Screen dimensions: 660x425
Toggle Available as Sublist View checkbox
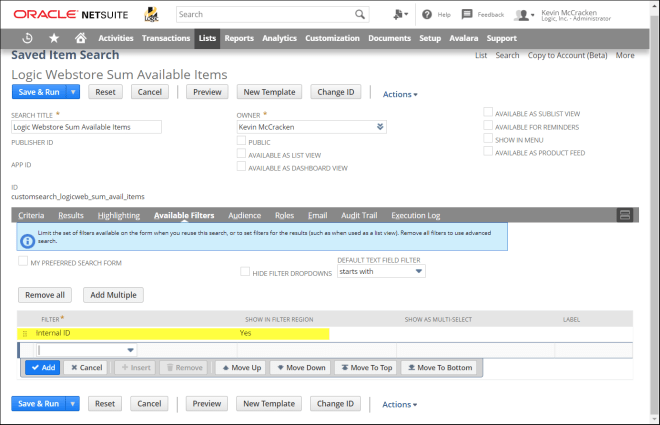488,112
